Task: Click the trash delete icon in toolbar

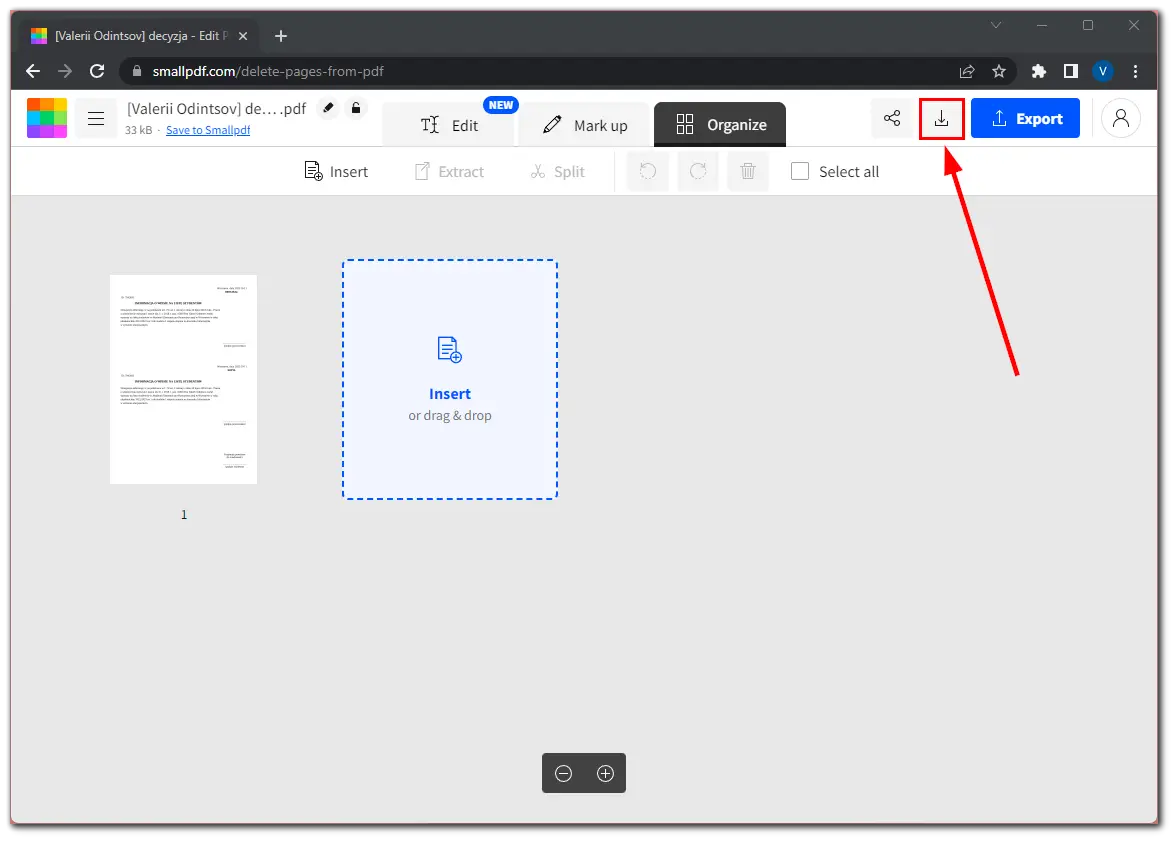Action: [x=747, y=171]
